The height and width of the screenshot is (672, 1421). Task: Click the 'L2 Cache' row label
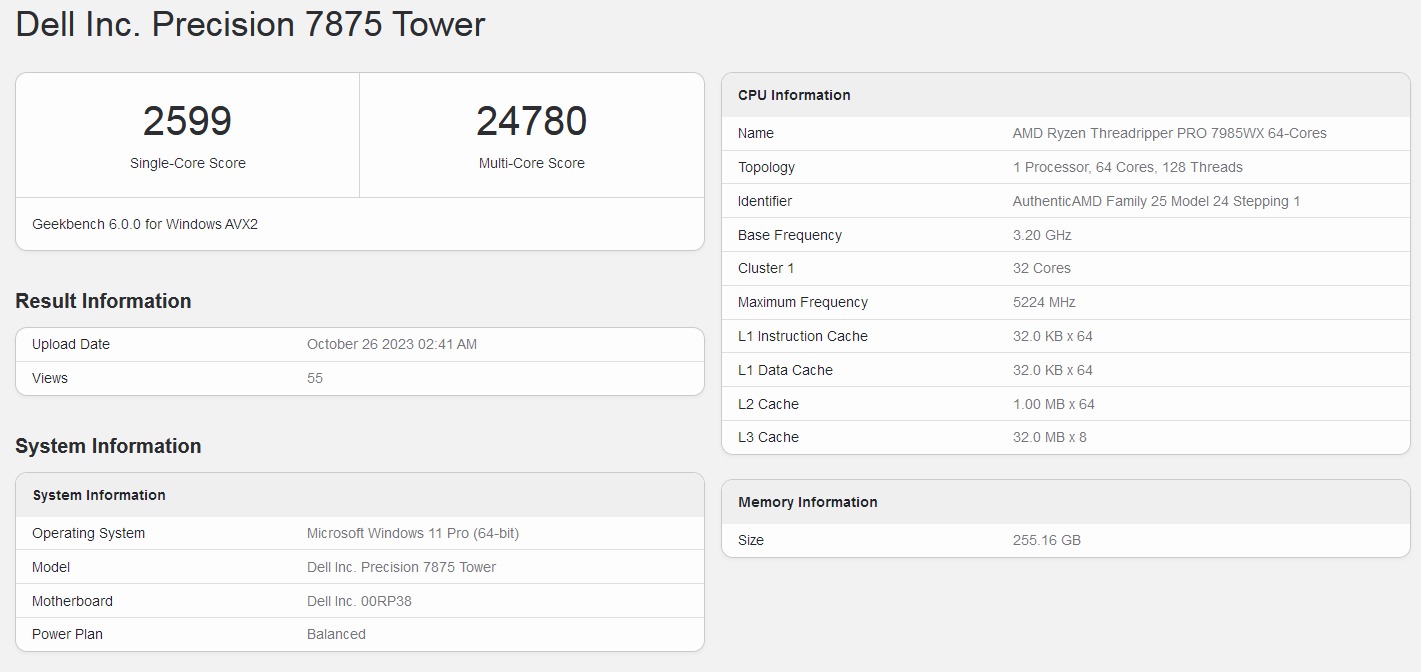click(x=768, y=404)
